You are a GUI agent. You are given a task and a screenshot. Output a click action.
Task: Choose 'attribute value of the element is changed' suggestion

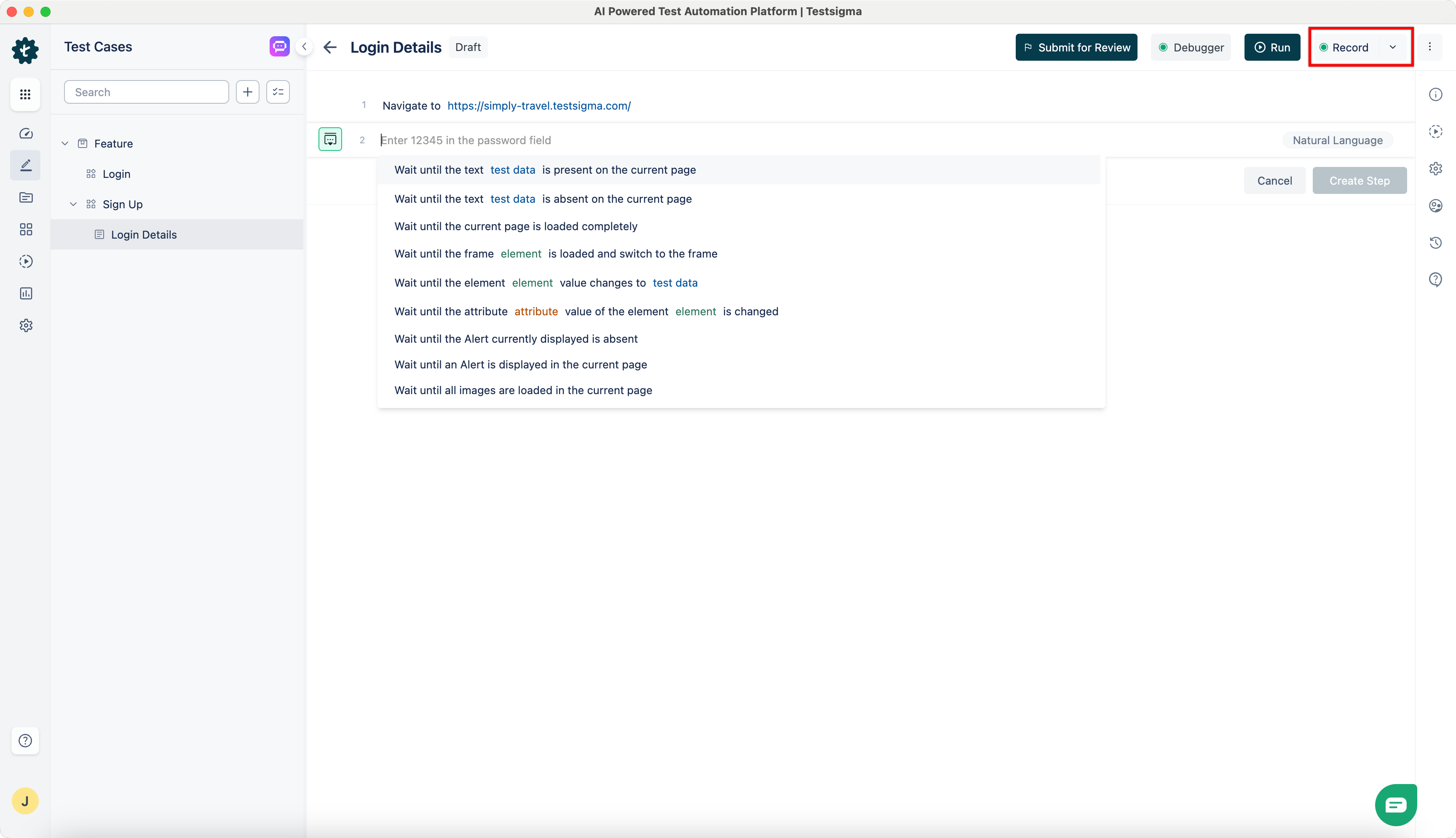(739, 312)
